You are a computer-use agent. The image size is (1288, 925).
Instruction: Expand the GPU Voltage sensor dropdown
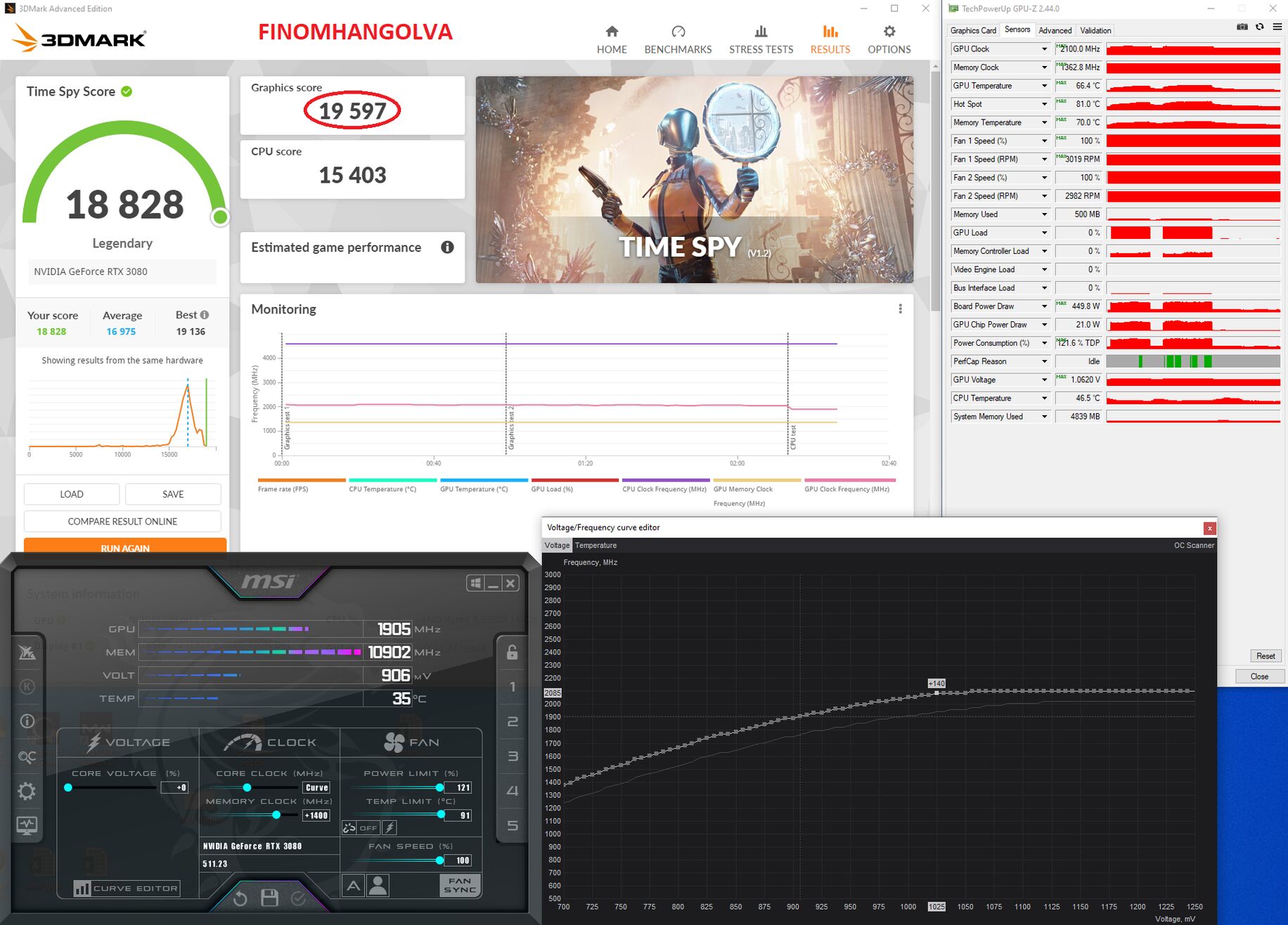[1044, 380]
